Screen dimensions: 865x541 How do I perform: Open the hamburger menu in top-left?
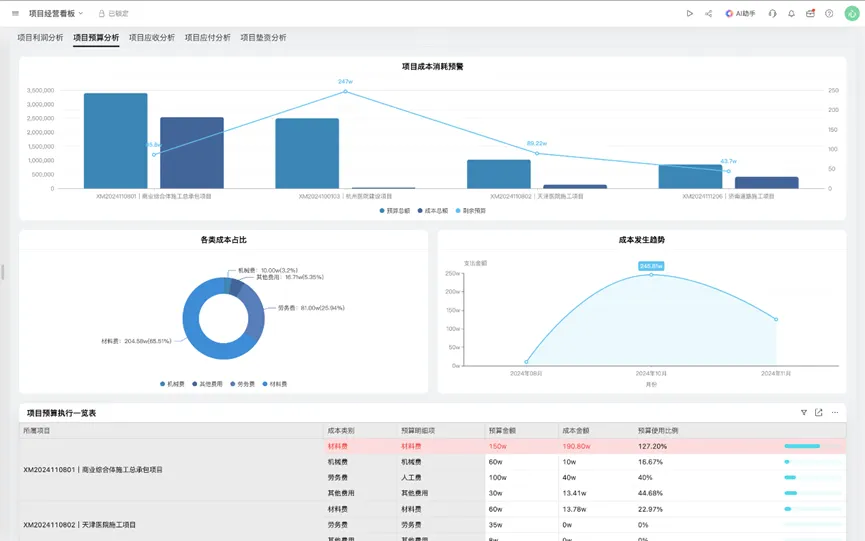tap(15, 14)
